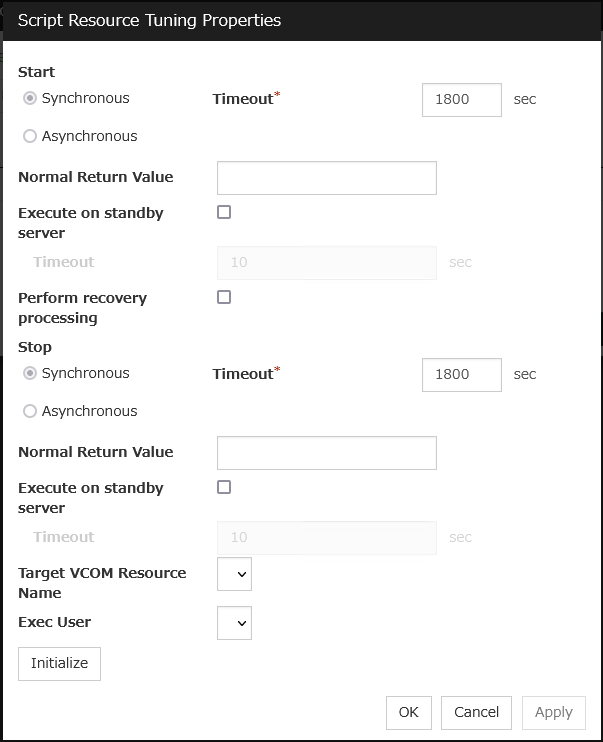Confirm the dialog with OK

[408, 713]
